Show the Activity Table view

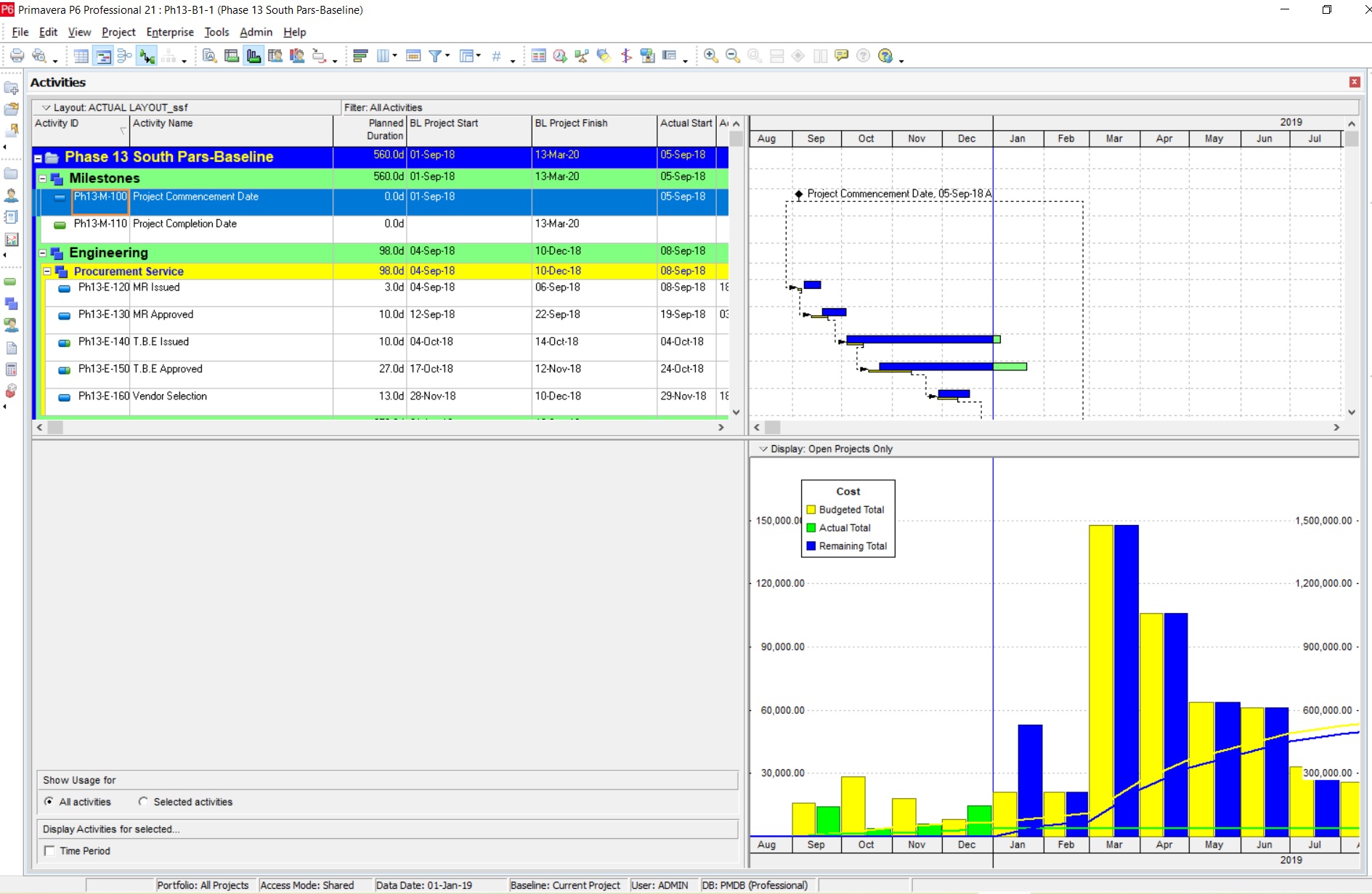[x=81, y=56]
